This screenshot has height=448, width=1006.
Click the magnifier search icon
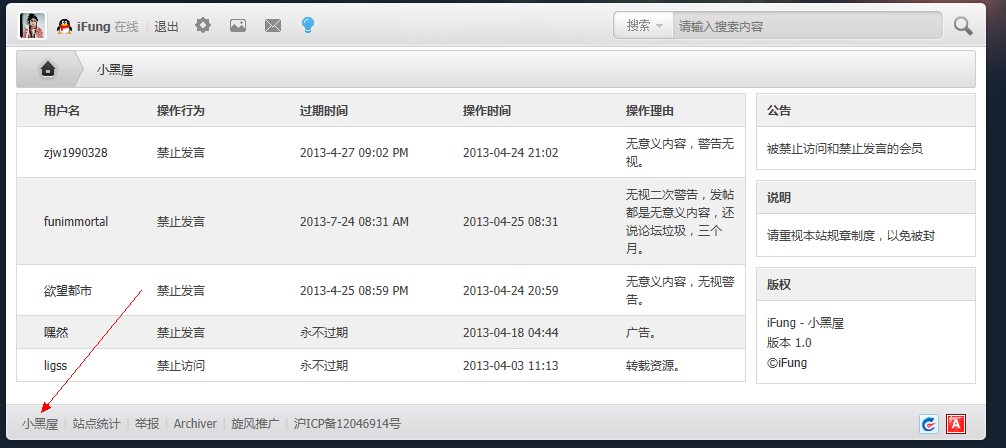[962, 26]
